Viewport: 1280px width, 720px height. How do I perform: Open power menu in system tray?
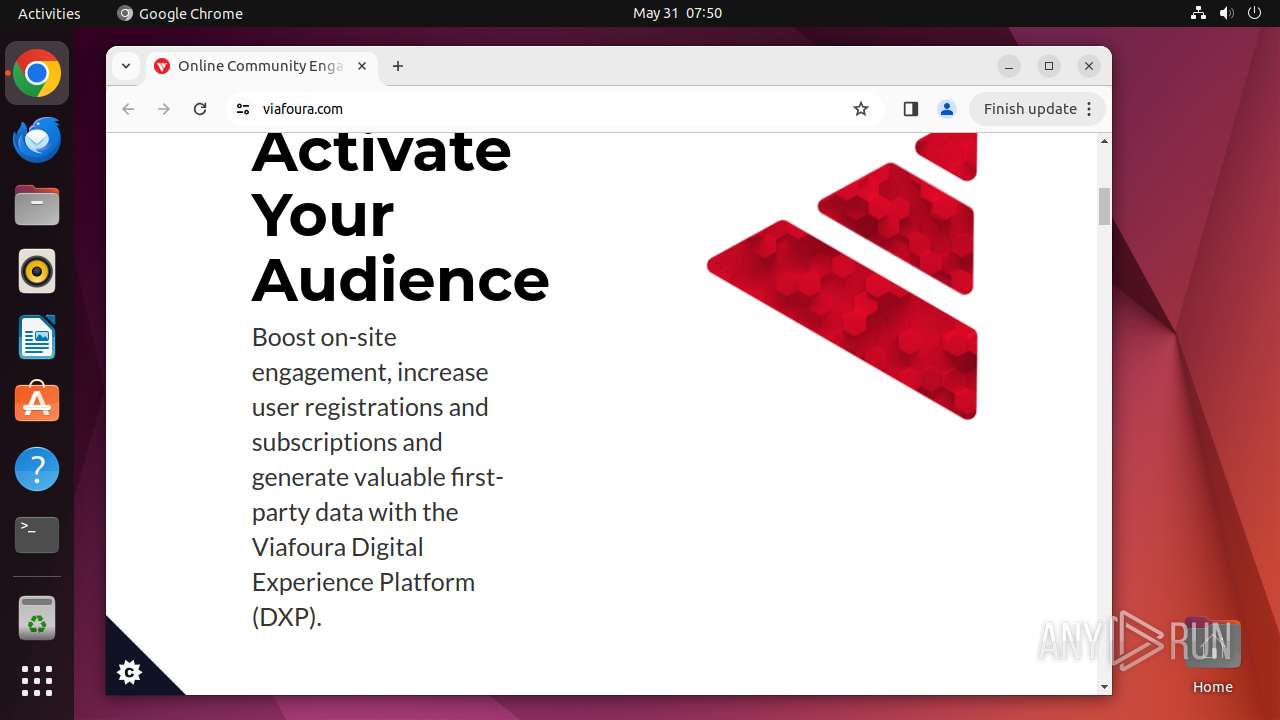pyautogui.click(x=1254, y=13)
